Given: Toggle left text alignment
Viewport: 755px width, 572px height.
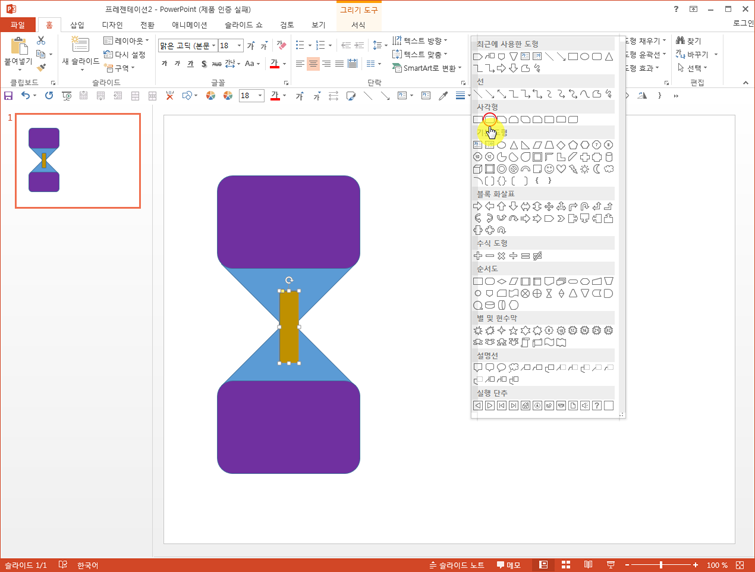Looking at the screenshot, I should (300, 64).
